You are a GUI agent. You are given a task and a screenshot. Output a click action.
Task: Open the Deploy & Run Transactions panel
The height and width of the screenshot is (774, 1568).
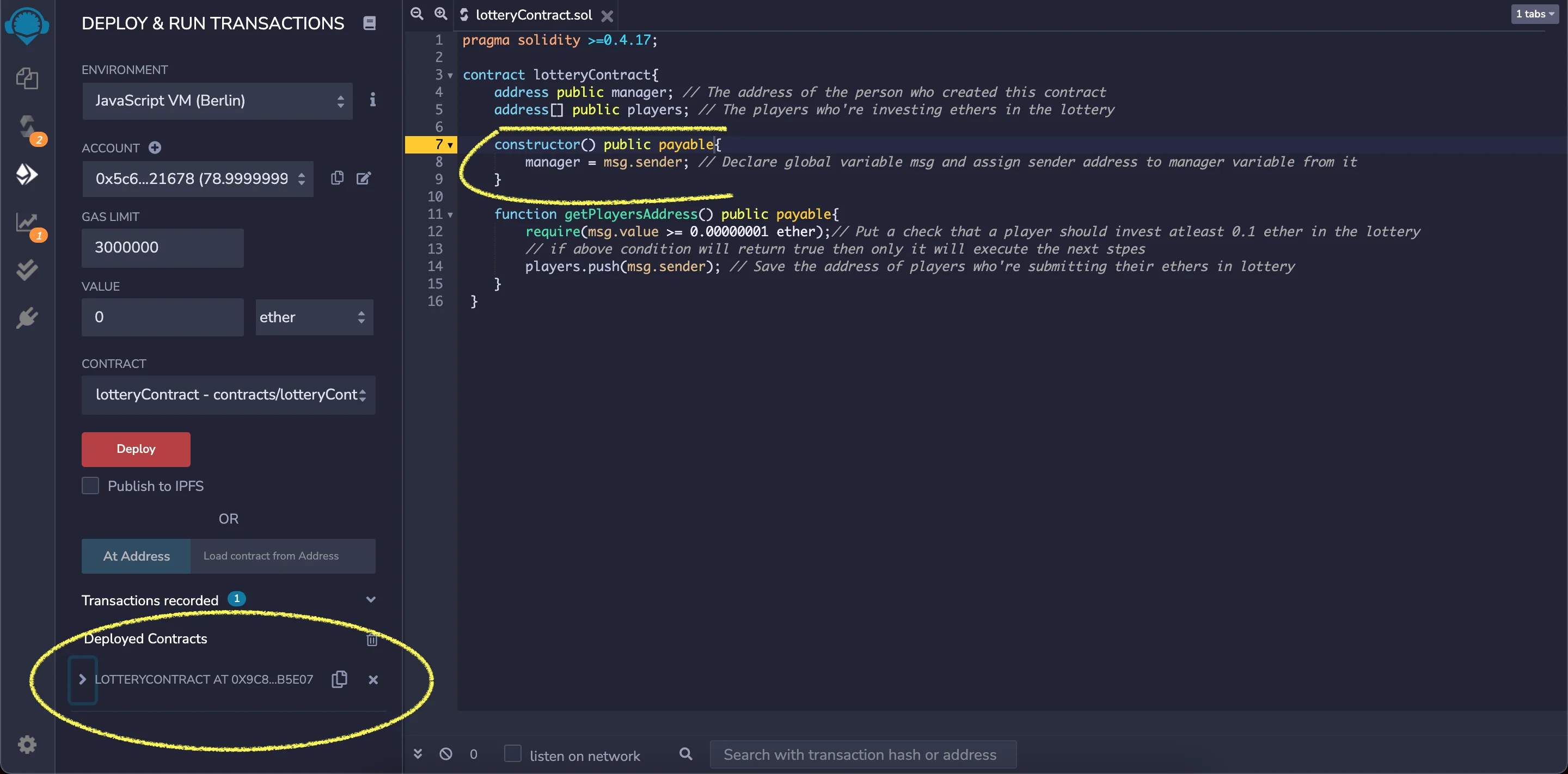(x=27, y=175)
